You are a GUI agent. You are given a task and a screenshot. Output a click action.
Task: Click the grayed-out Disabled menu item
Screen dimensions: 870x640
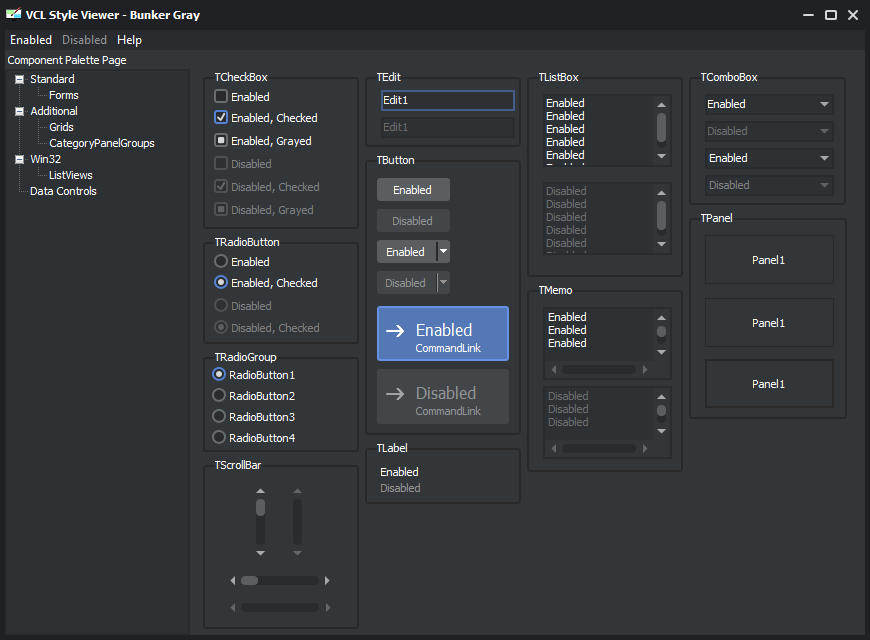(84, 40)
